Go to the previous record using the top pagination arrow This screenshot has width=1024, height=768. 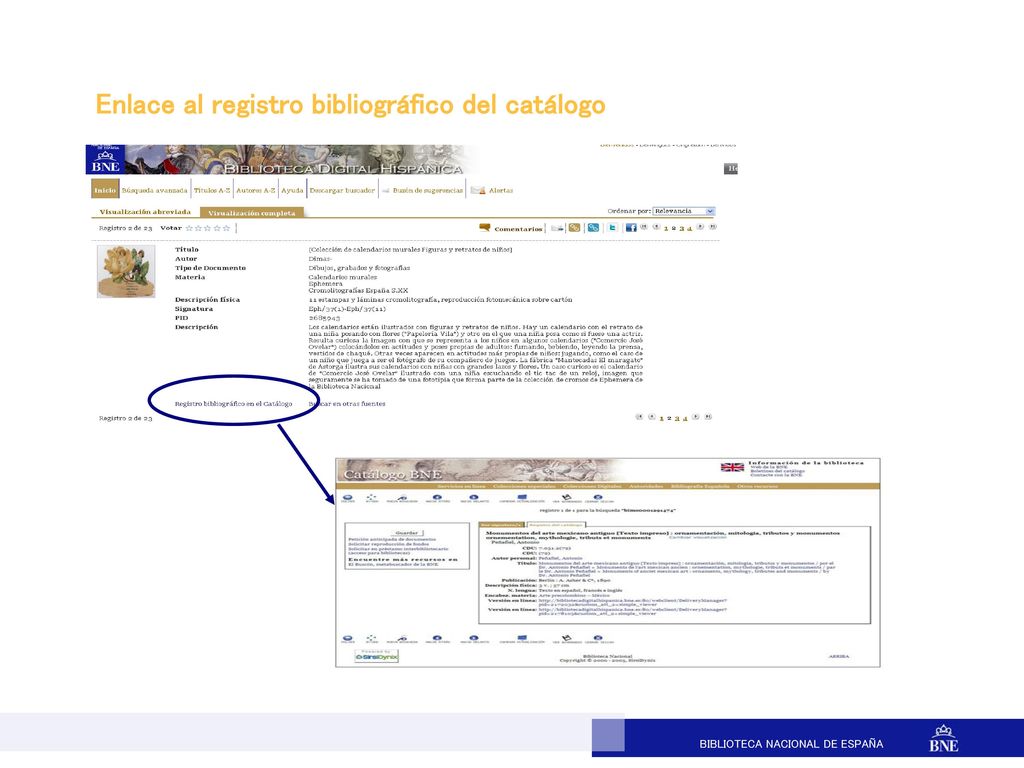(x=656, y=227)
